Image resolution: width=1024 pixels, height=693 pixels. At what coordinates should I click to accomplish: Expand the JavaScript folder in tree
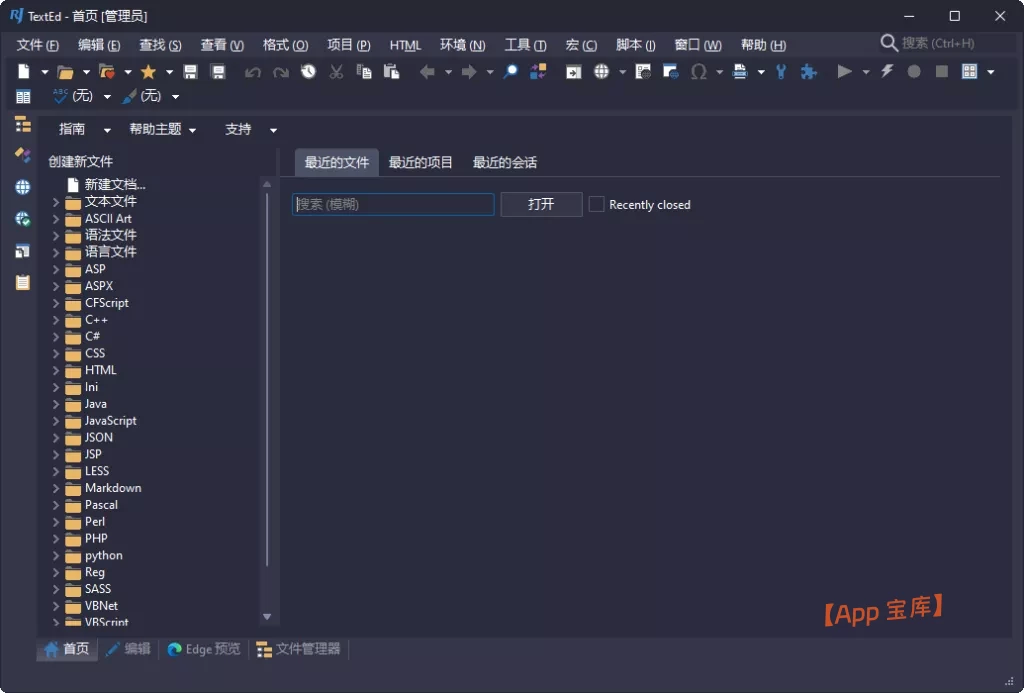56,421
